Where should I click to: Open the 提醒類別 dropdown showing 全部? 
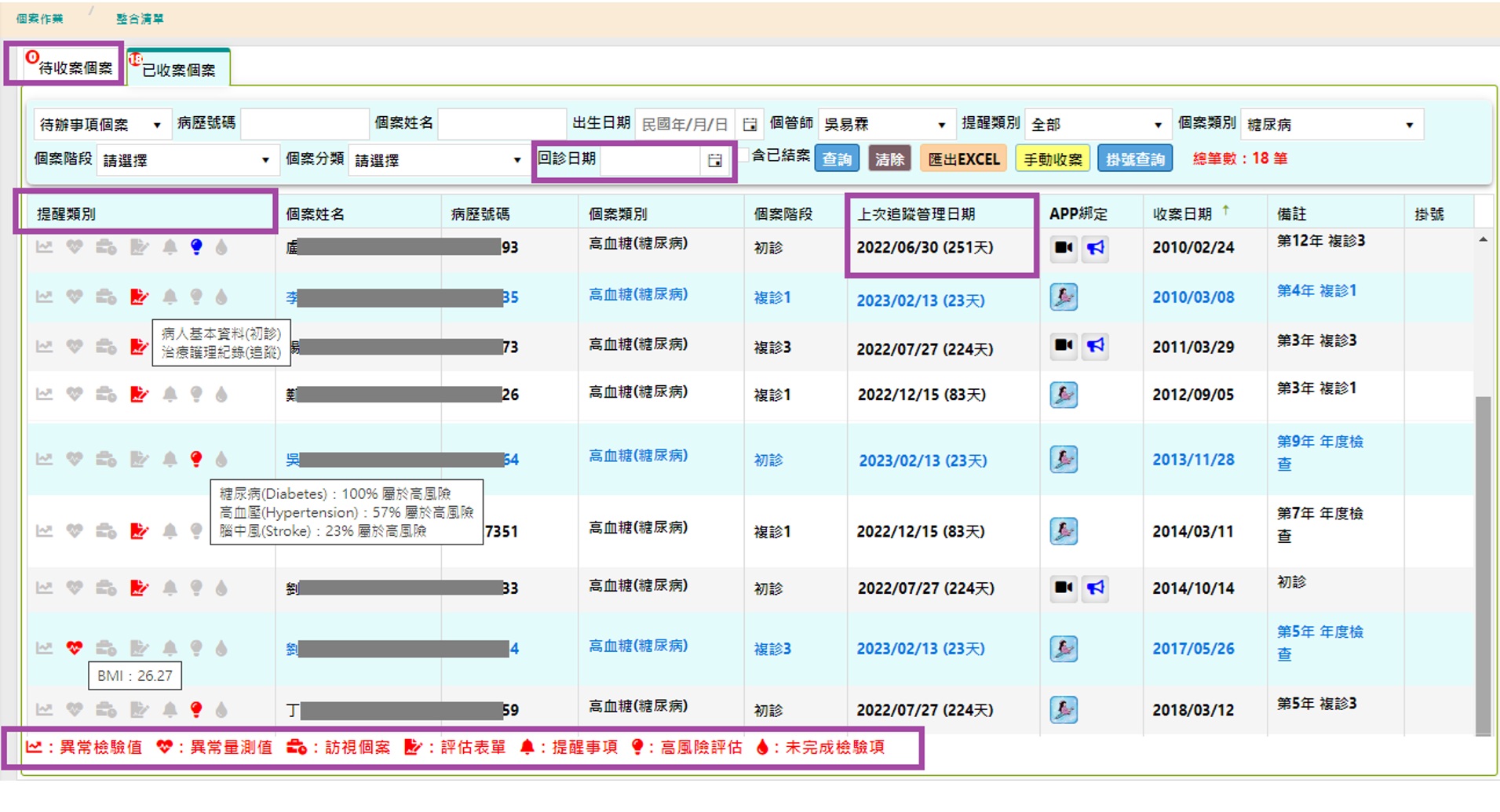[1097, 124]
